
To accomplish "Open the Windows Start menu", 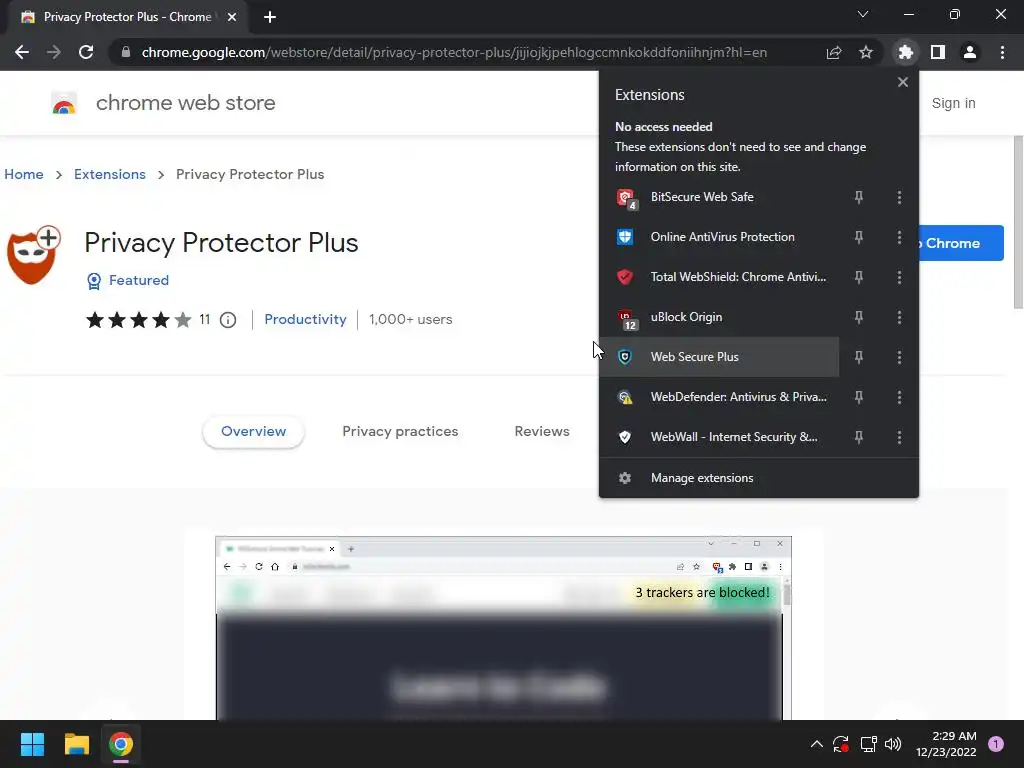I will point(32,744).
